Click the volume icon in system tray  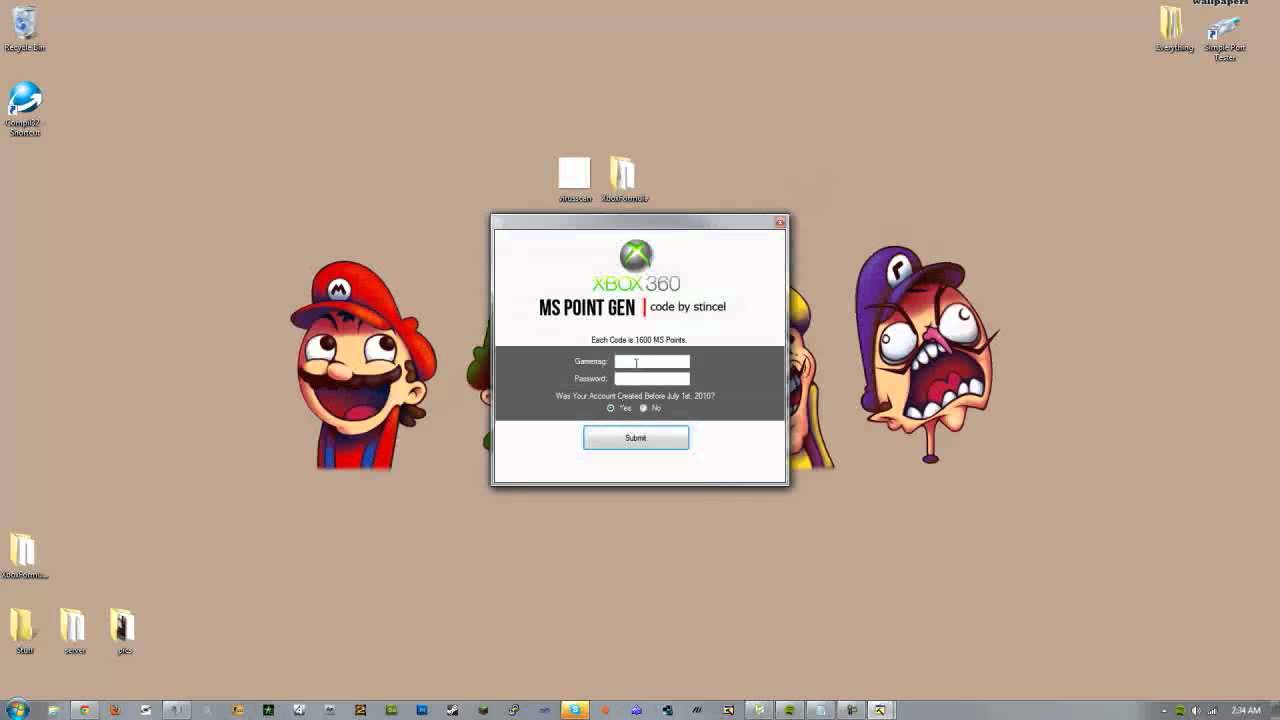coord(1195,710)
